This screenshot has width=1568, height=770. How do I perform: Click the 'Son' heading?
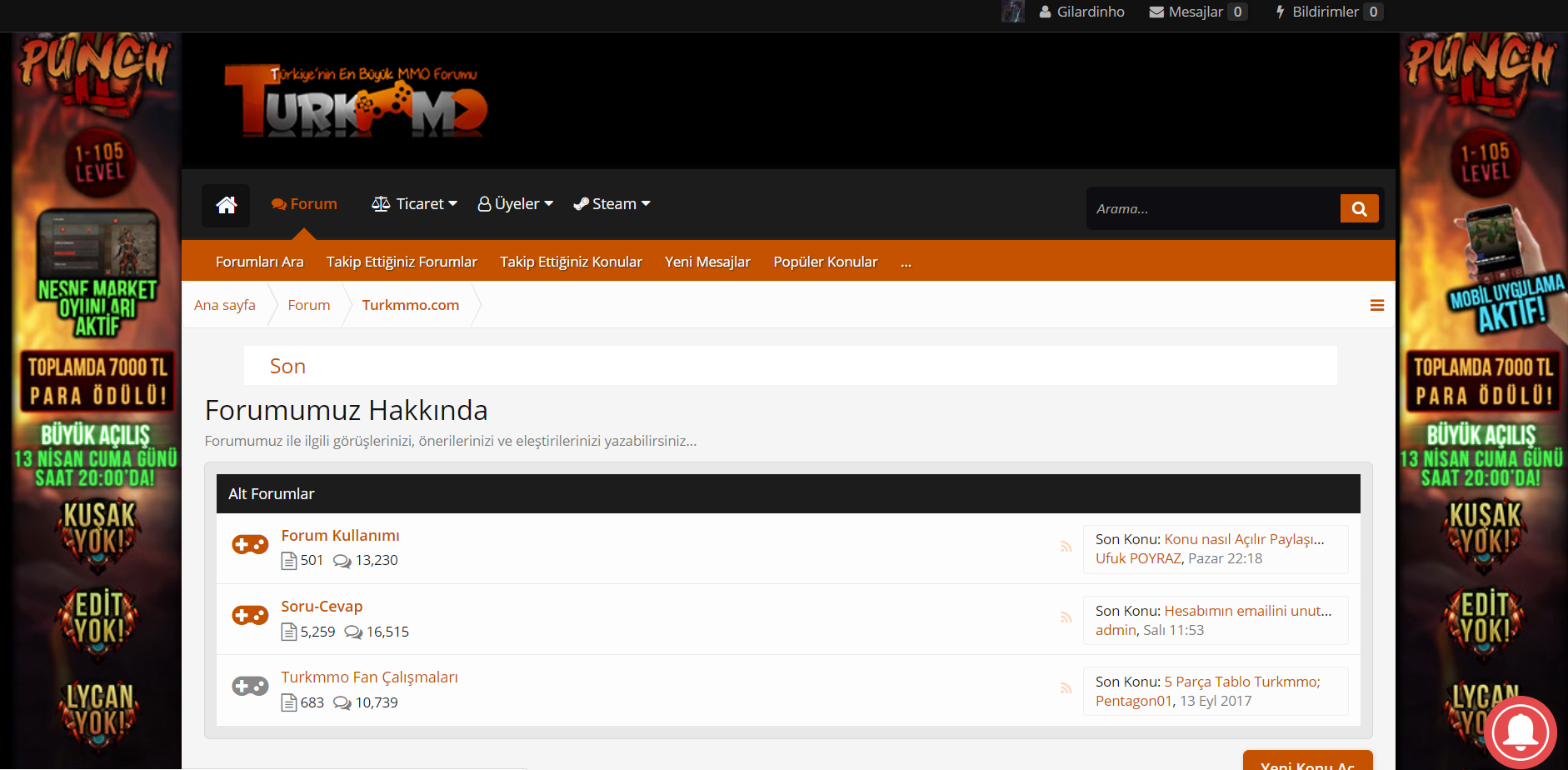287,367
